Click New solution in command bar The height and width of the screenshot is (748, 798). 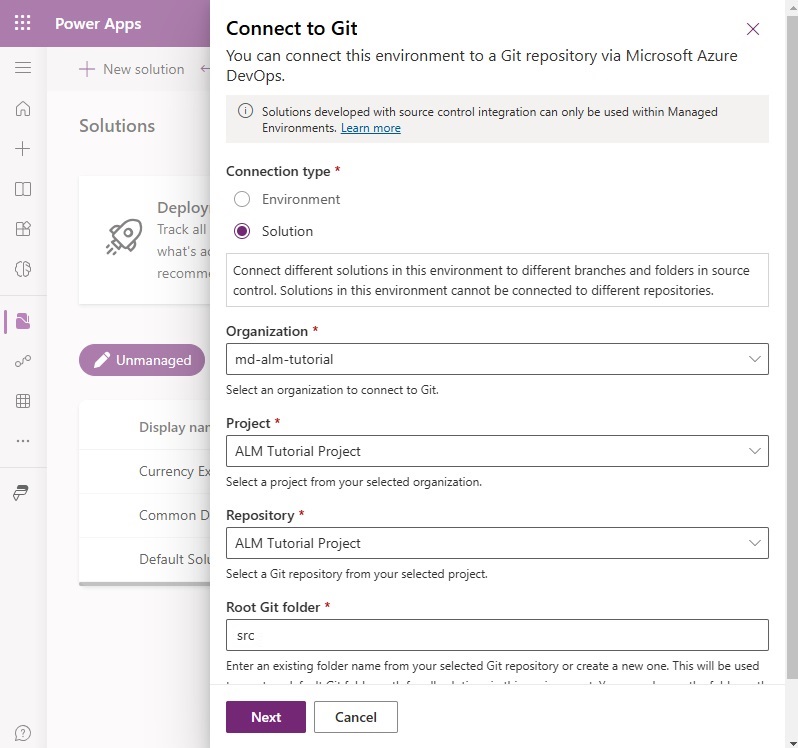[132, 69]
